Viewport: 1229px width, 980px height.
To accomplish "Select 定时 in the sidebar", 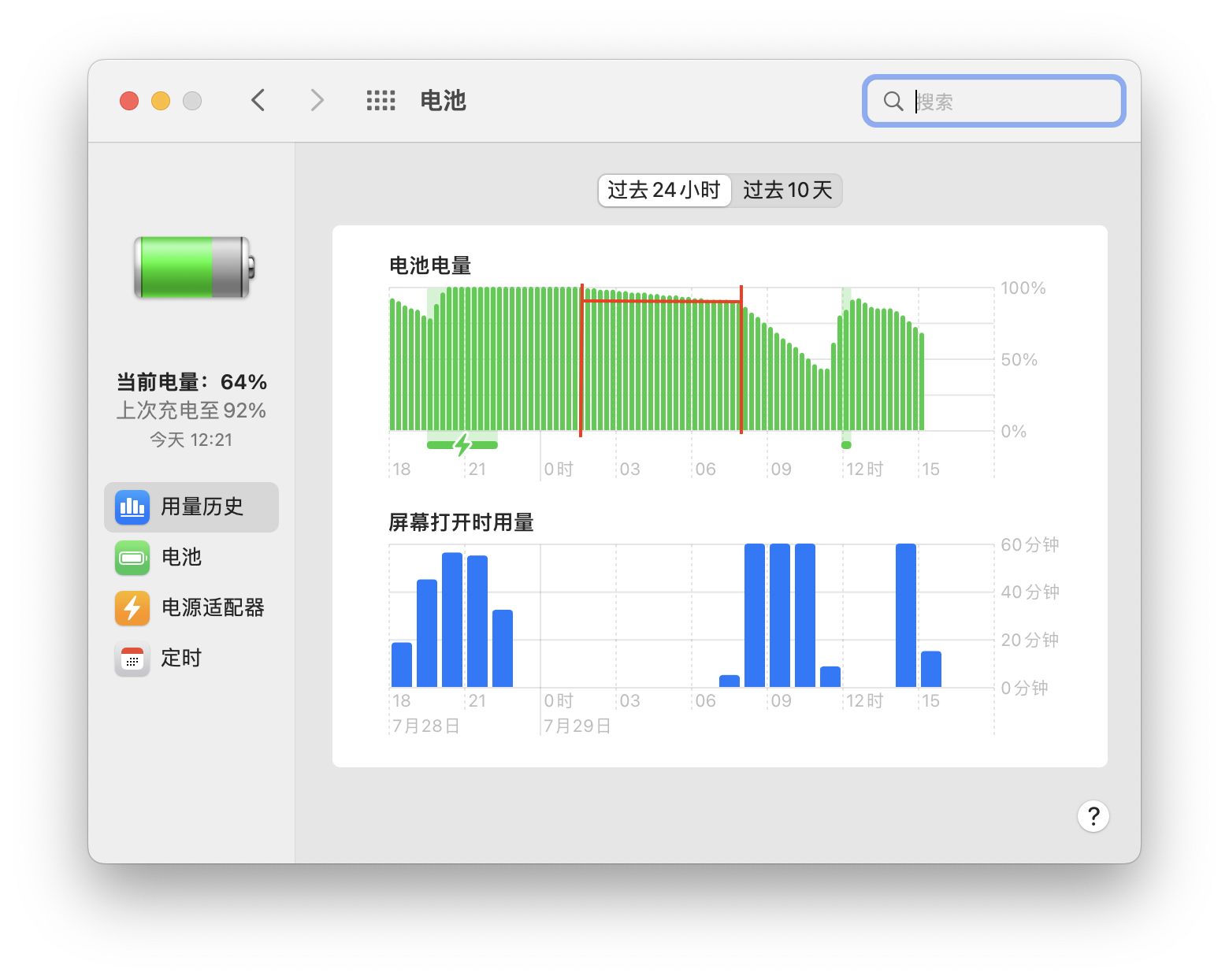I will point(182,659).
